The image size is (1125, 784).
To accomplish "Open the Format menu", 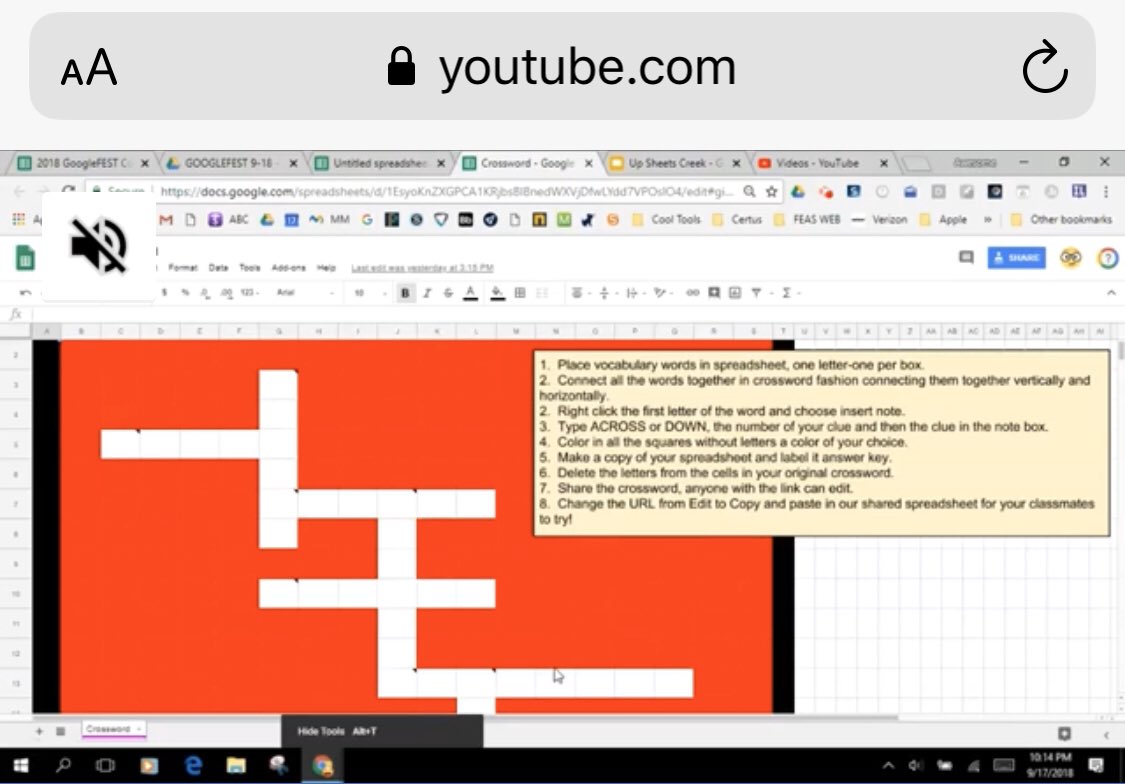I will click(183, 268).
